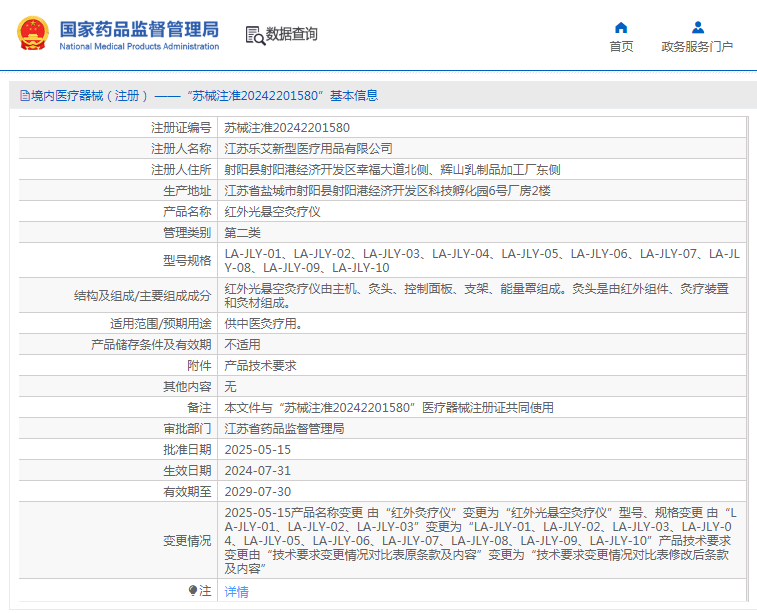Click registration number 苏械注准20242201580 value
Image resolution: width=757 pixels, height=613 pixels.
(x=287, y=127)
